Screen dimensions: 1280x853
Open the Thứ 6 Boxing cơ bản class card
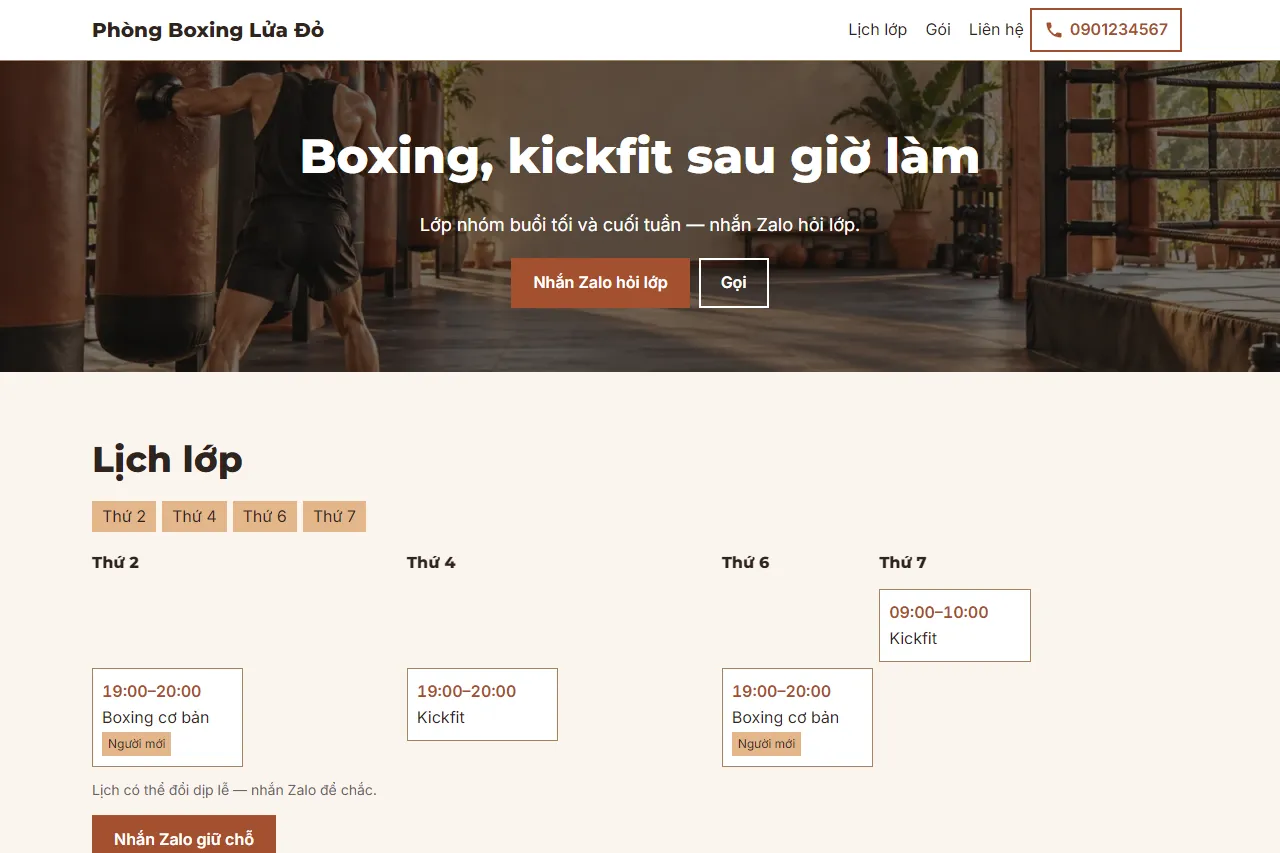[x=797, y=717]
